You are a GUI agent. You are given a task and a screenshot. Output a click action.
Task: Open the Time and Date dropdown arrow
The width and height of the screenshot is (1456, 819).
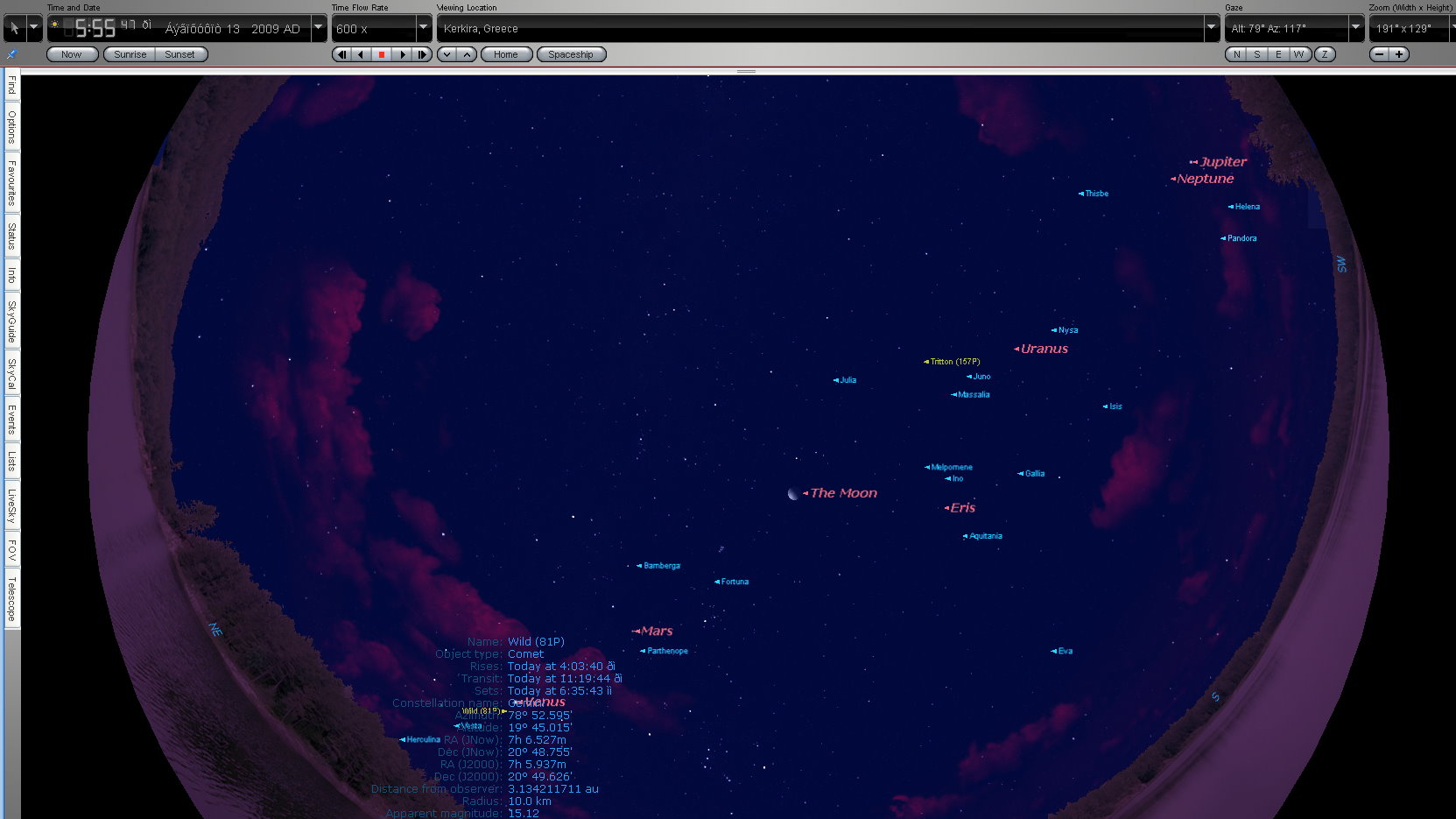[319, 28]
